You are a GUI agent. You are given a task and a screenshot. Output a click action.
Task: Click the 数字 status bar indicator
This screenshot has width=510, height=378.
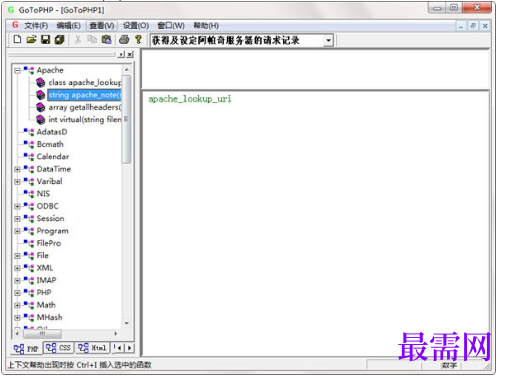[449, 365]
